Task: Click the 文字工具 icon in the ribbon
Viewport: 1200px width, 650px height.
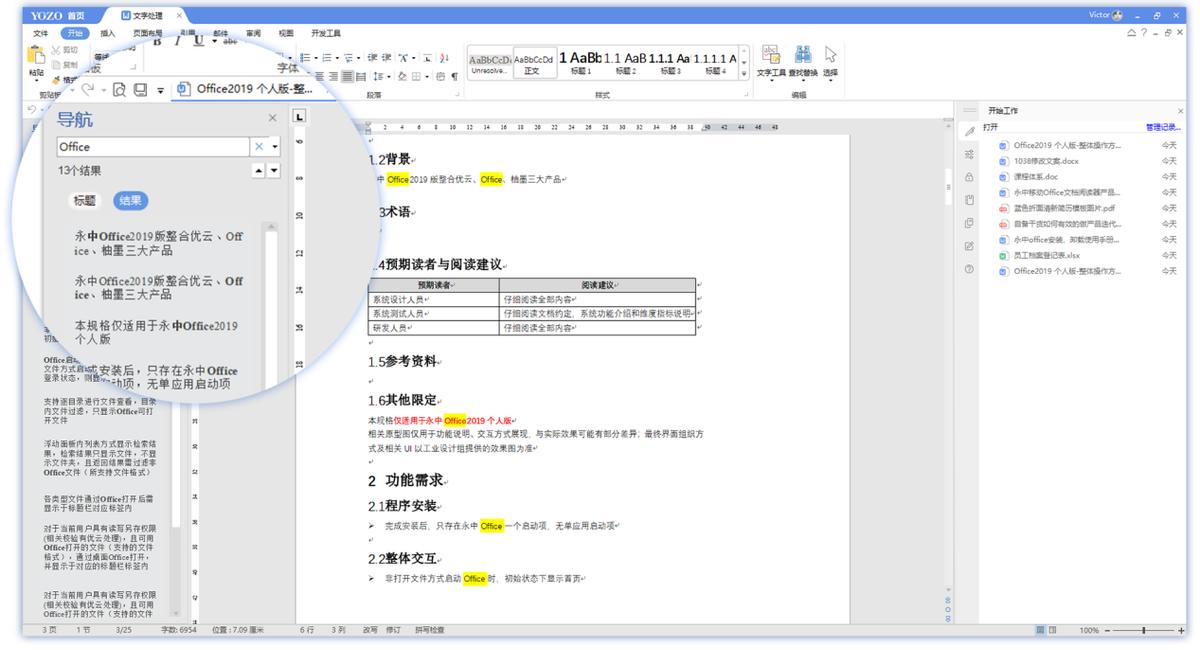Action: tap(772, 55)
